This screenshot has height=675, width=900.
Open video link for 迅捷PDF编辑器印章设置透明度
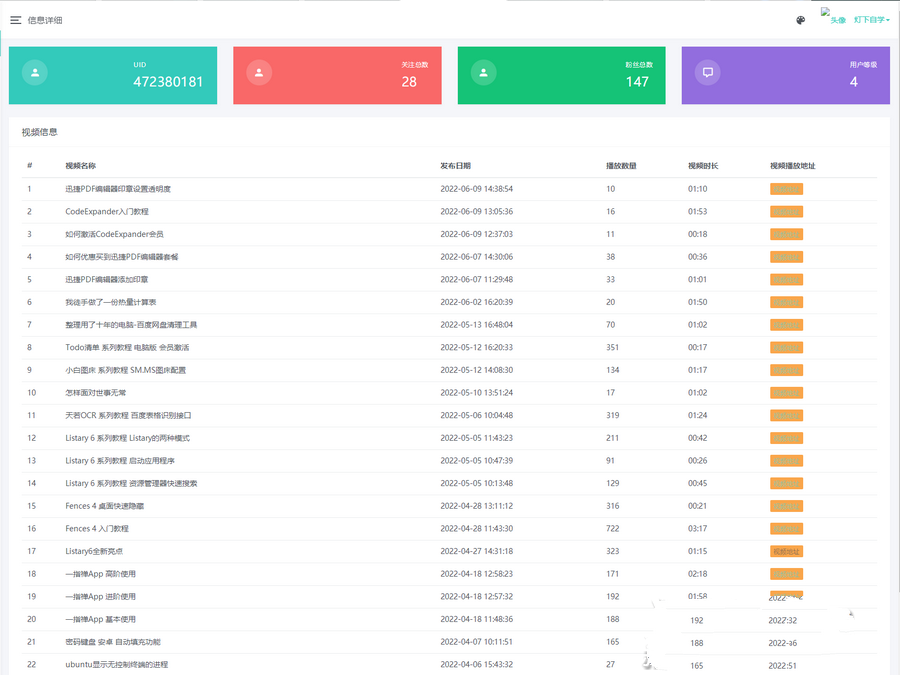tap(786, 189)
